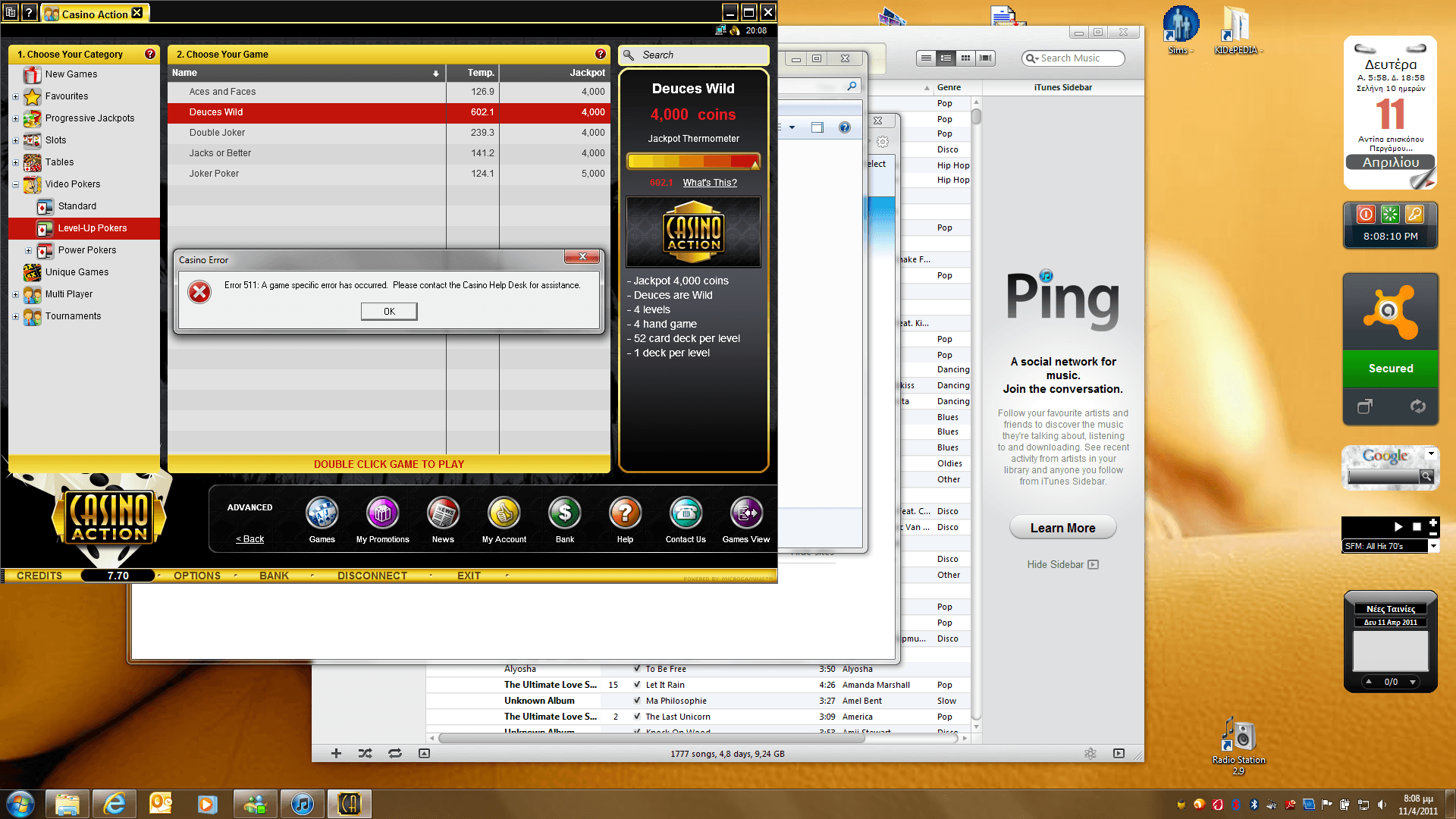Select the Tables category
The width and height of the screenshot is (1456, 819).
point(59,162)
